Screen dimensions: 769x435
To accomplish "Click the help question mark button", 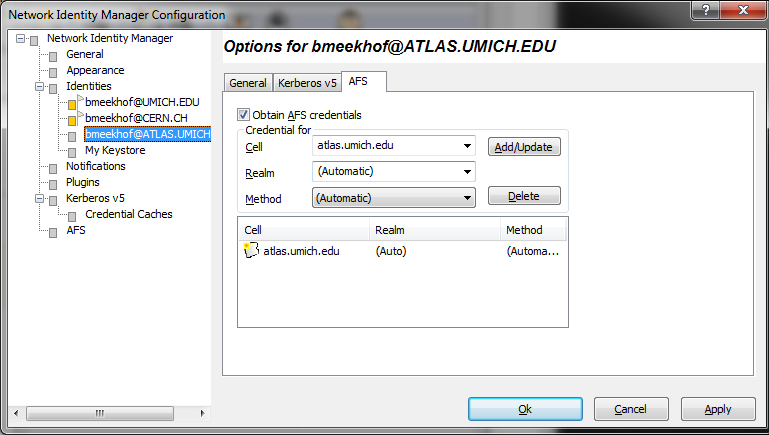I will pos(706,10).
